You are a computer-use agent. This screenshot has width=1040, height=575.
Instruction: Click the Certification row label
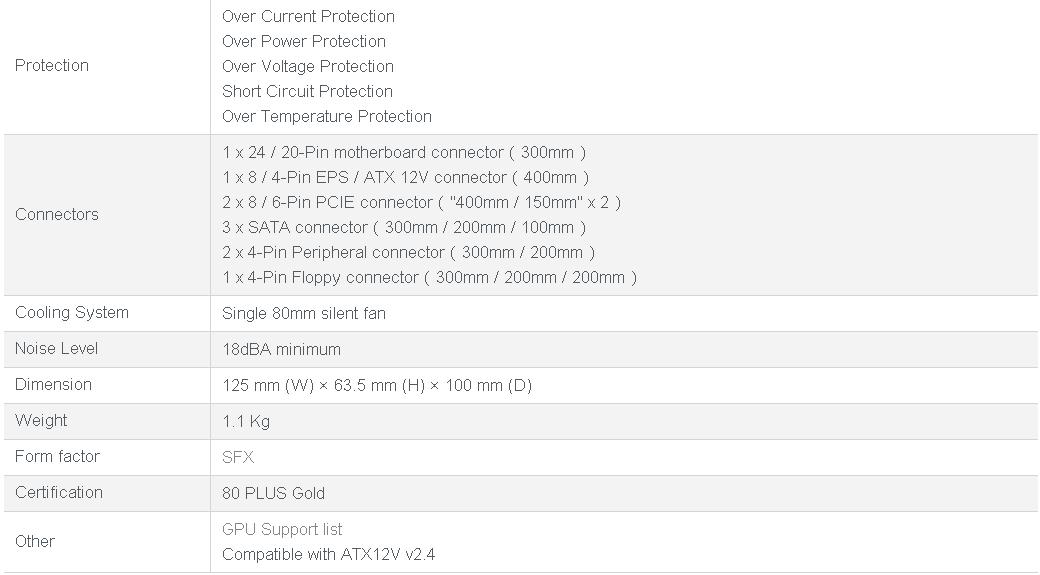(59, 493)
